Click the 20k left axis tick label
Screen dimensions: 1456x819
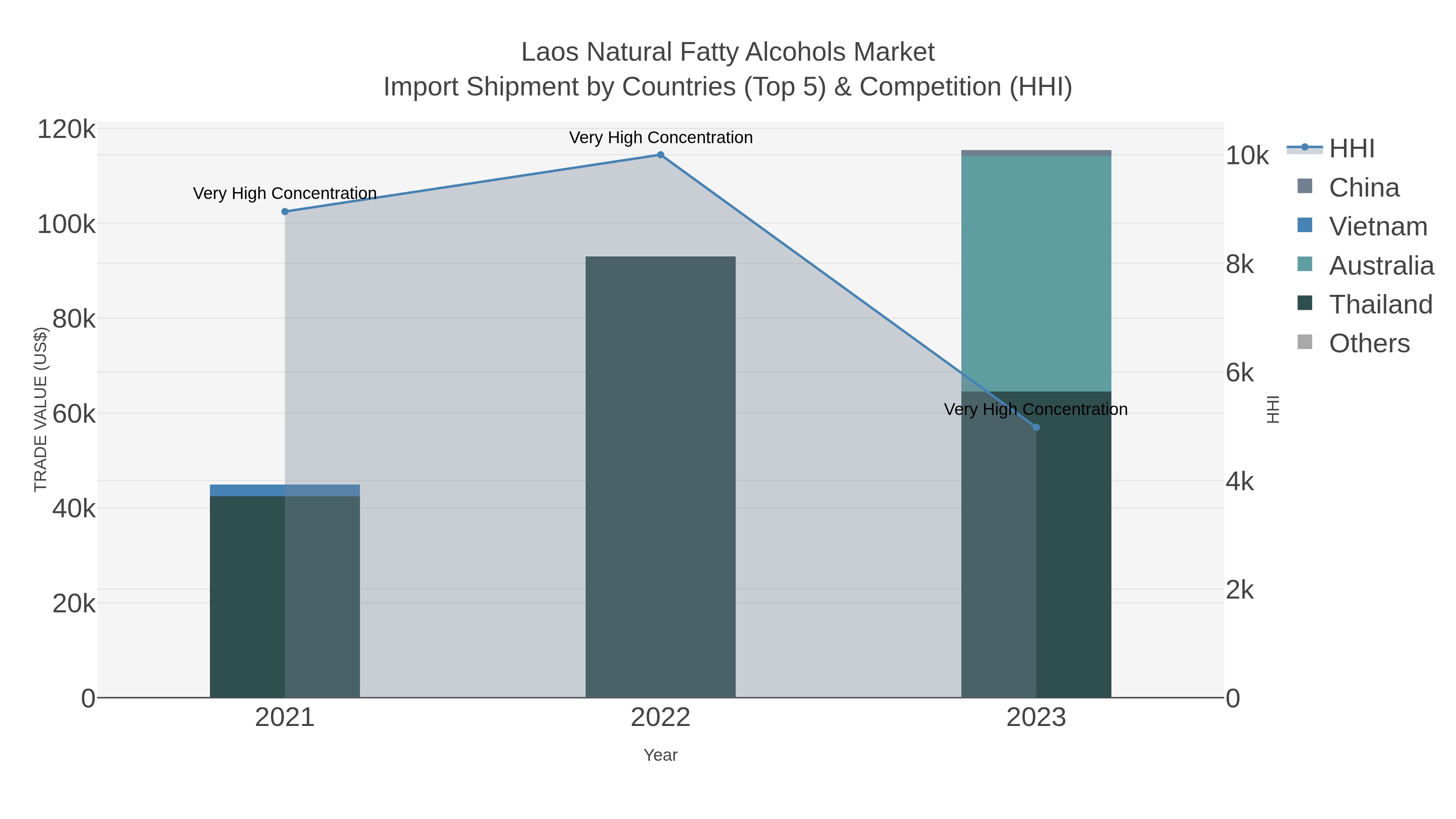pyautogui.click(x=74, y=604)
